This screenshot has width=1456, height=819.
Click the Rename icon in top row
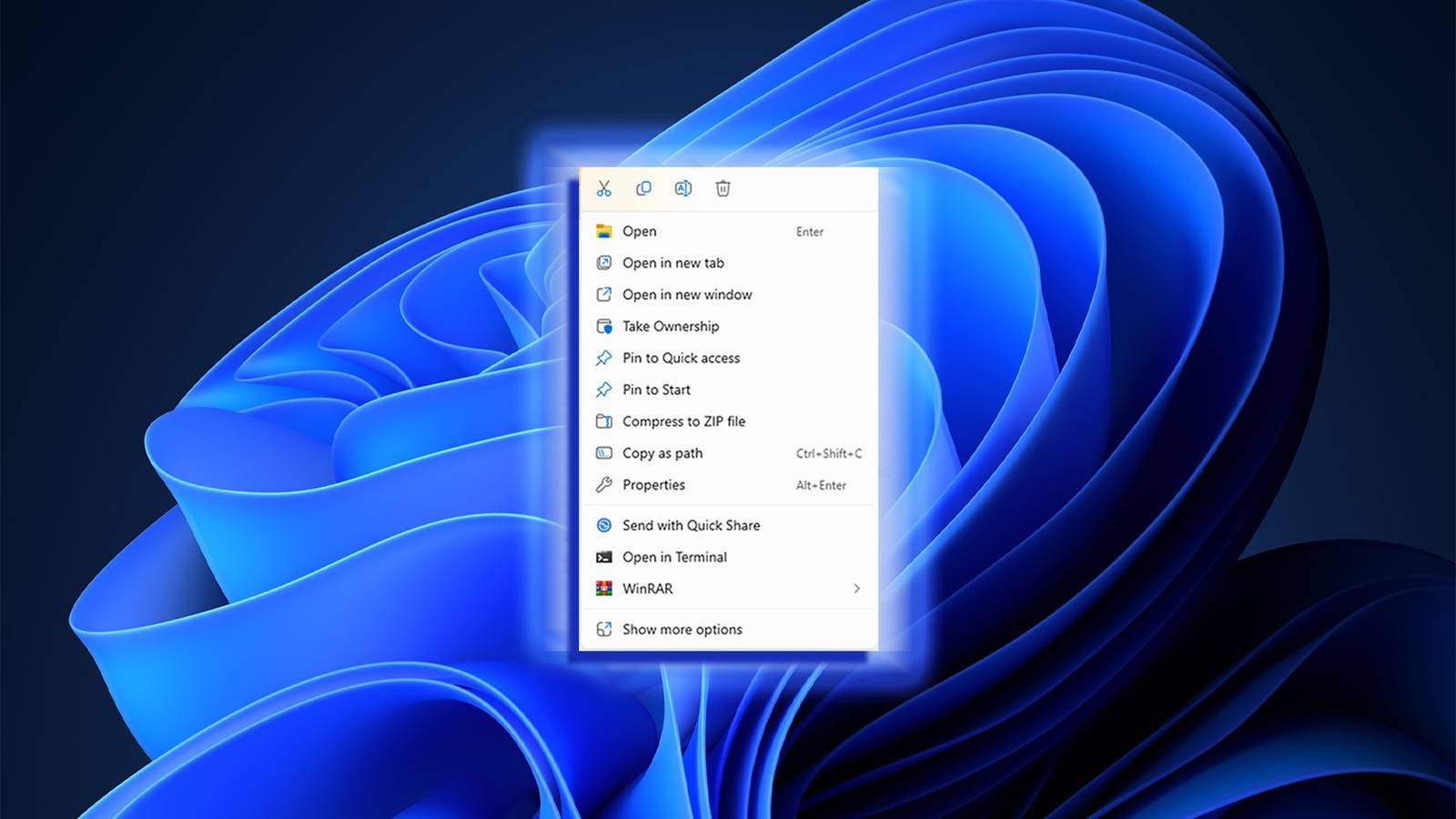[682, 188]
